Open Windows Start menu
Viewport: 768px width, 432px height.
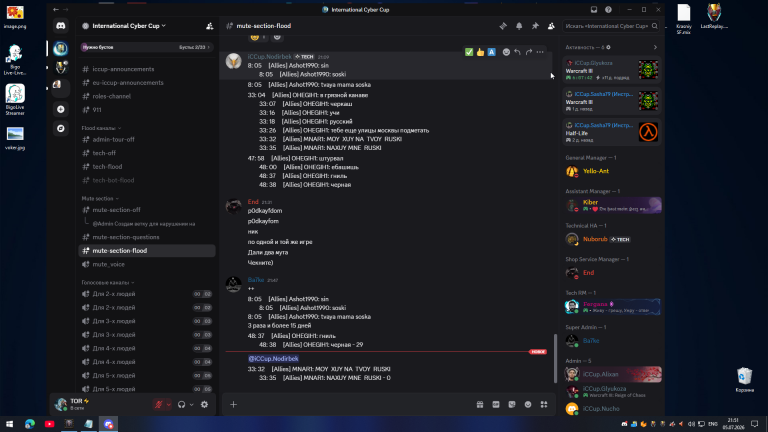(9, 424)
